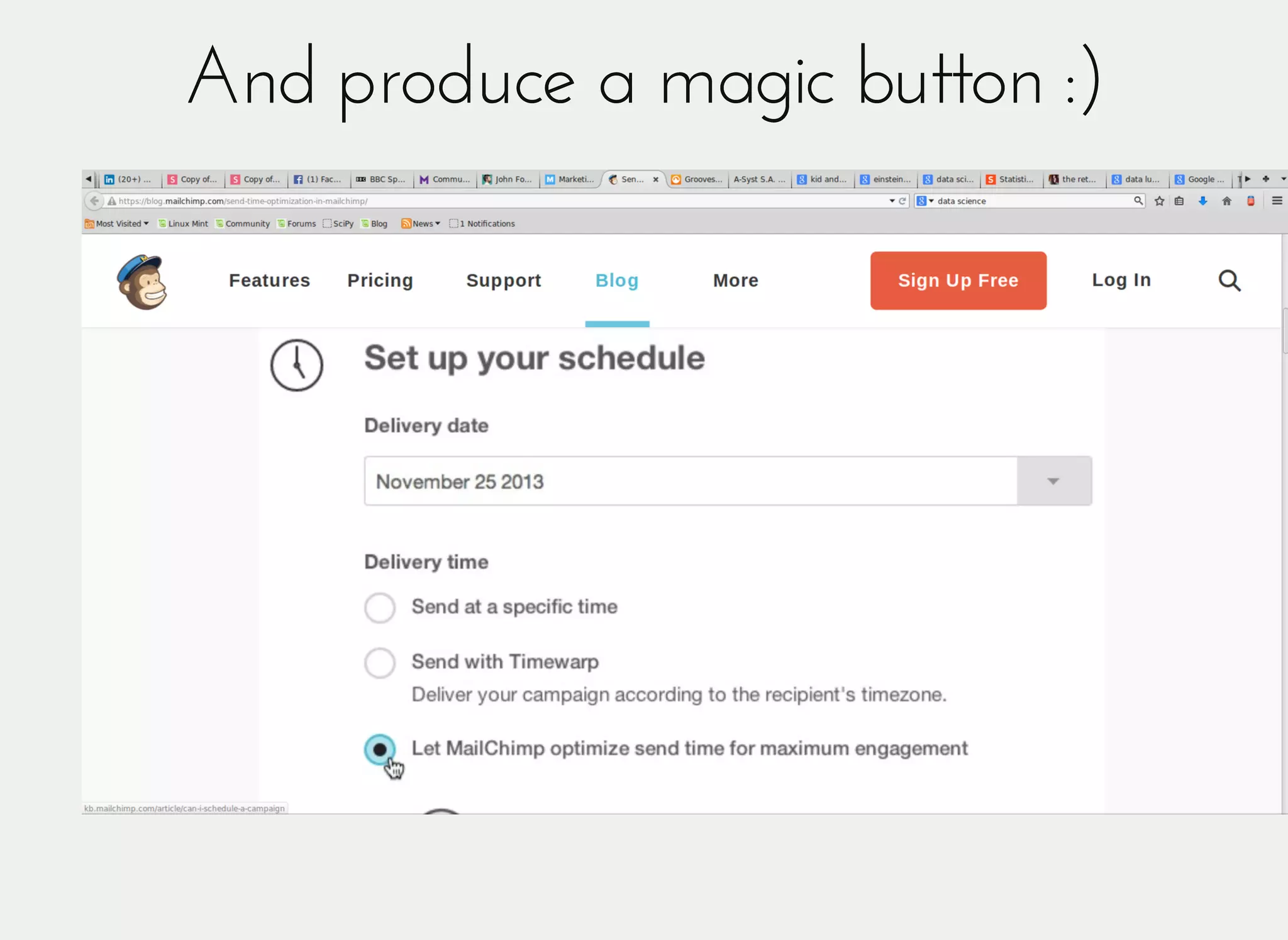The width and height of the screenshot is (1288, 940).
Task: Switch to the John Fo... tab
Action: [x=507, y=179]
